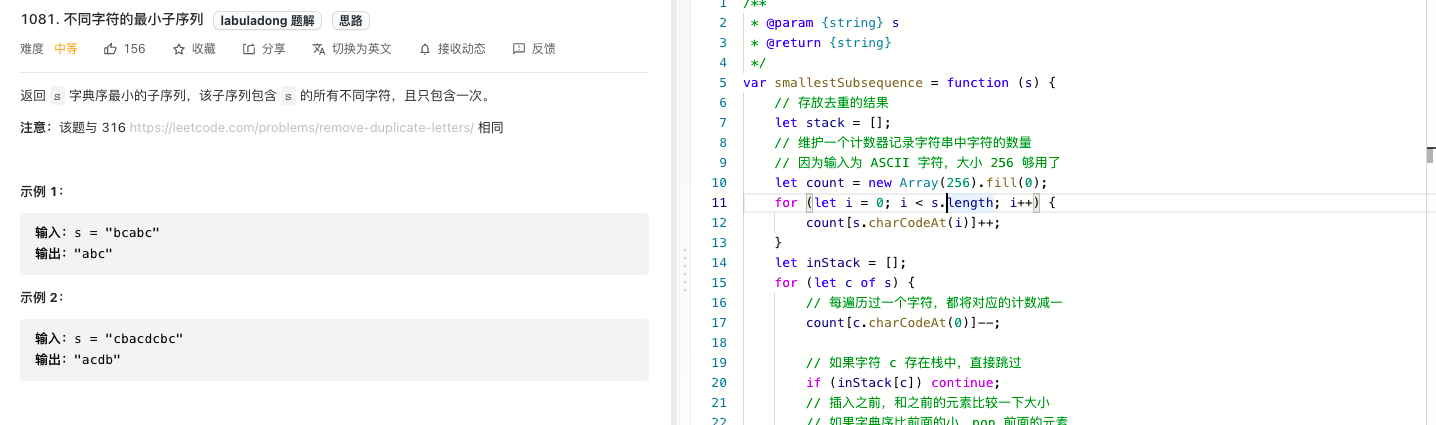
Task: Click the bell notification icon
Action: (426, 48)
